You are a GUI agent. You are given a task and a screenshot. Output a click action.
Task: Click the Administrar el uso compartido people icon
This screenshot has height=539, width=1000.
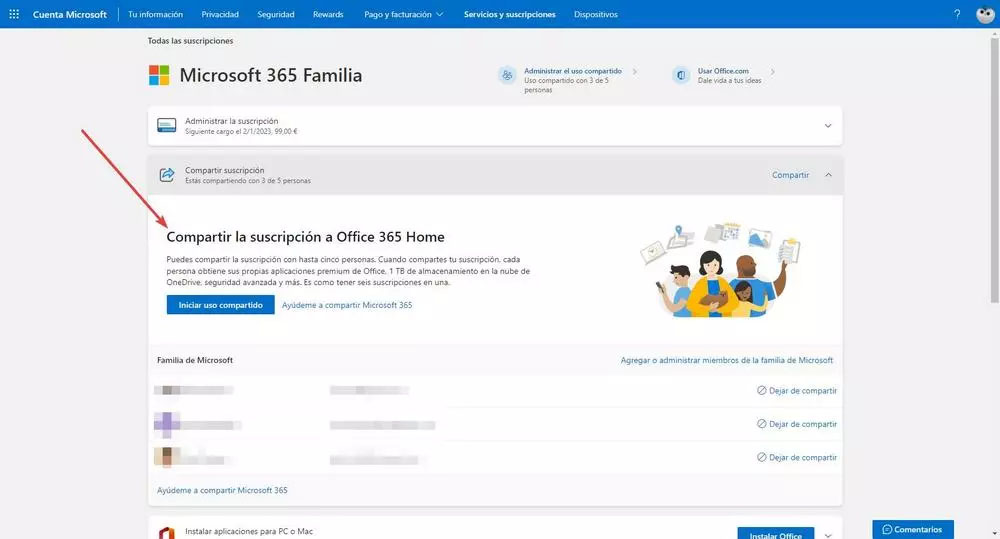(x=507, y=75)
